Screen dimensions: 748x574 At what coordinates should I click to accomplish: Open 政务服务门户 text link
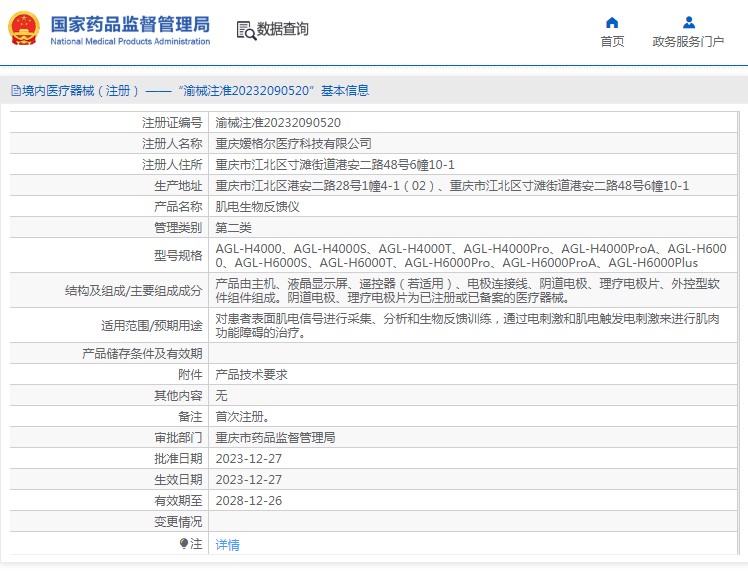pos(688,42)
